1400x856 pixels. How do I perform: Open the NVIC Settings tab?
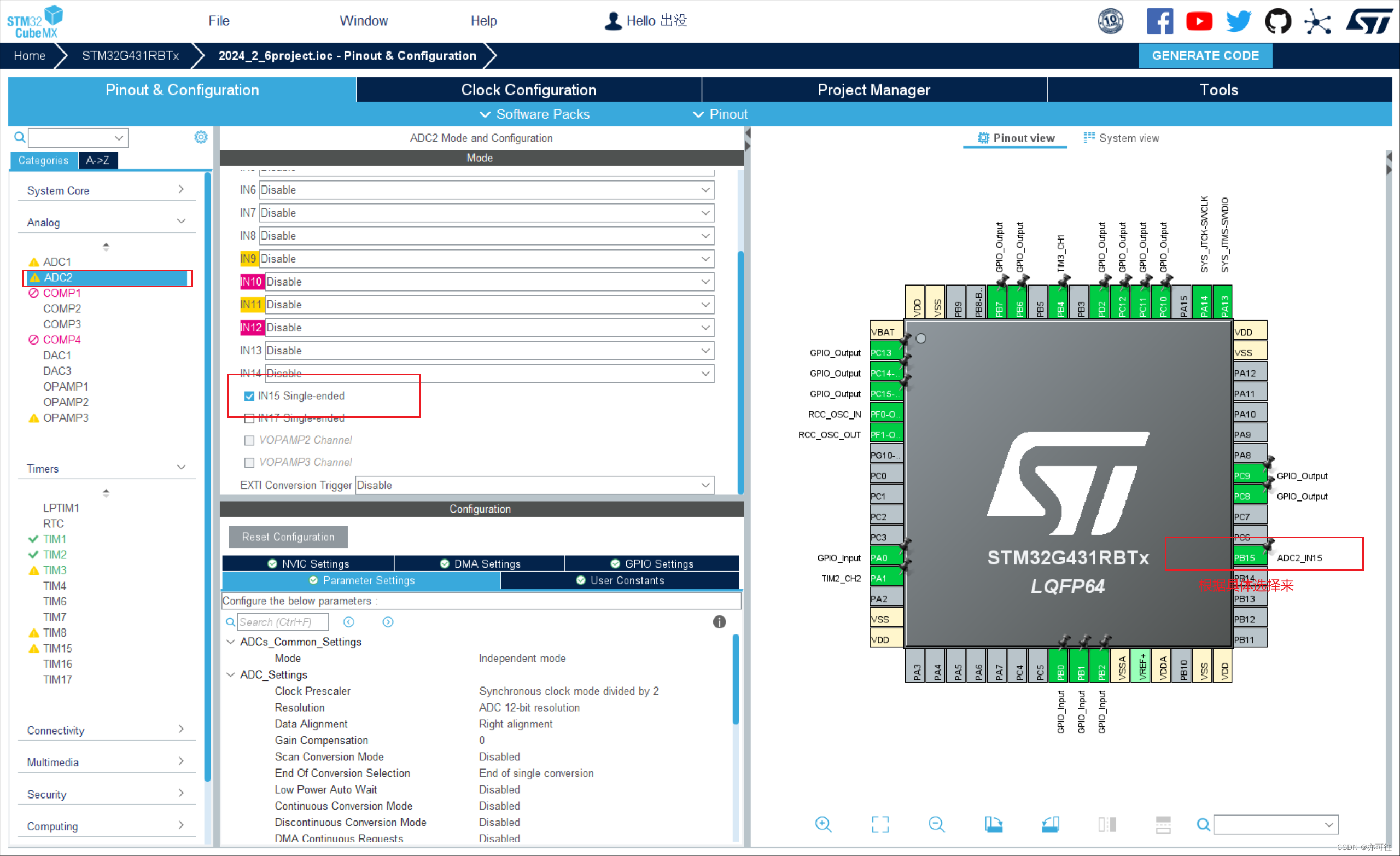(x=308, y=564)
